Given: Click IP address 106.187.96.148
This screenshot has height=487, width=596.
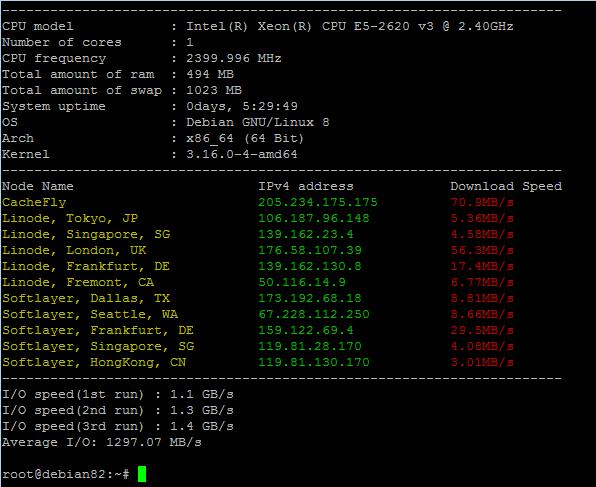Looking at the screenshot, I should [314, 218].
